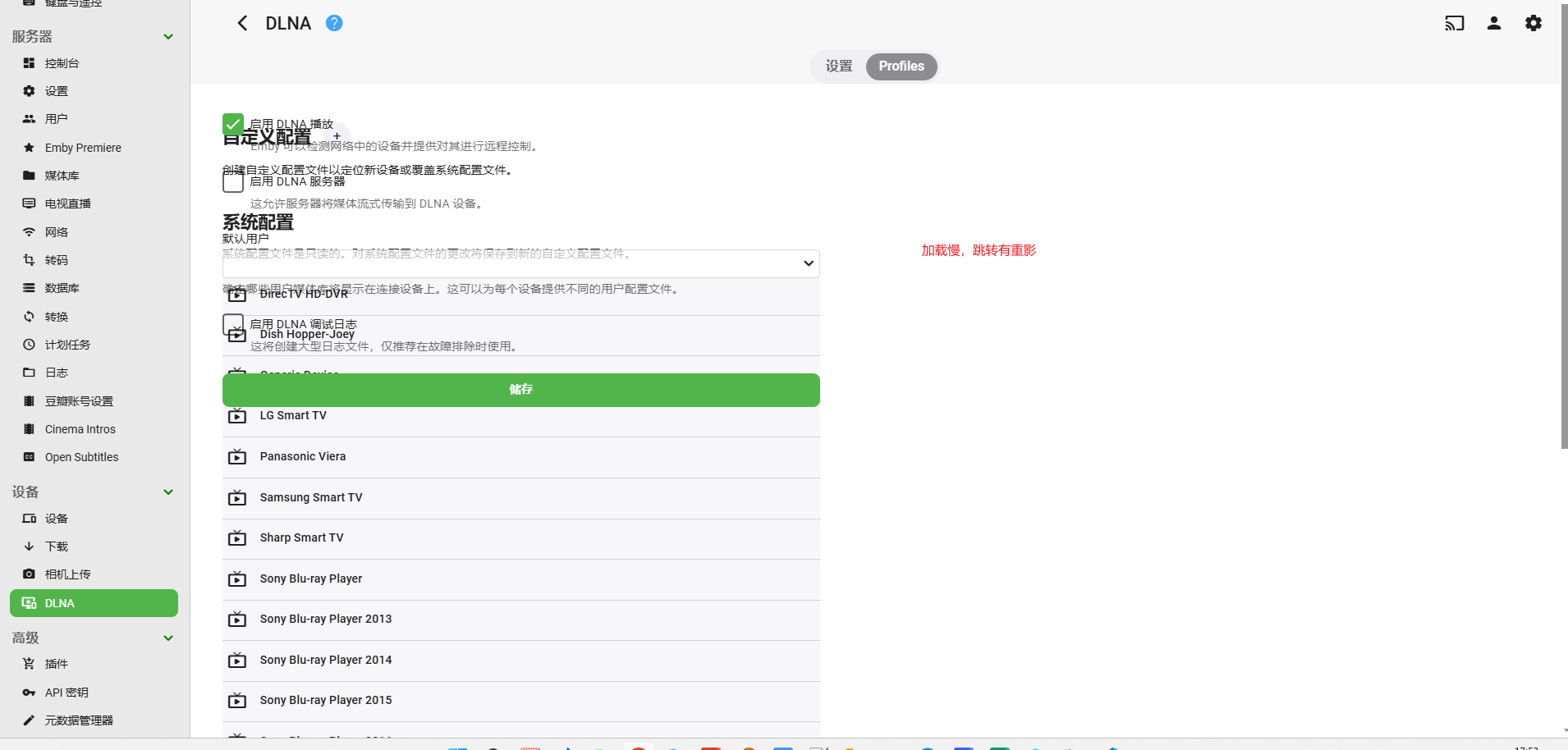Collapse the 服务器 sidebar section
The height and width of the screenshot is (750, 1568).
pos(168,37)
